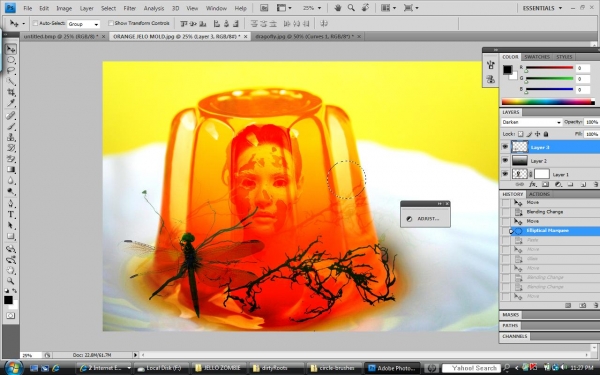Launch Bridge from application bar

click(264, 8)
